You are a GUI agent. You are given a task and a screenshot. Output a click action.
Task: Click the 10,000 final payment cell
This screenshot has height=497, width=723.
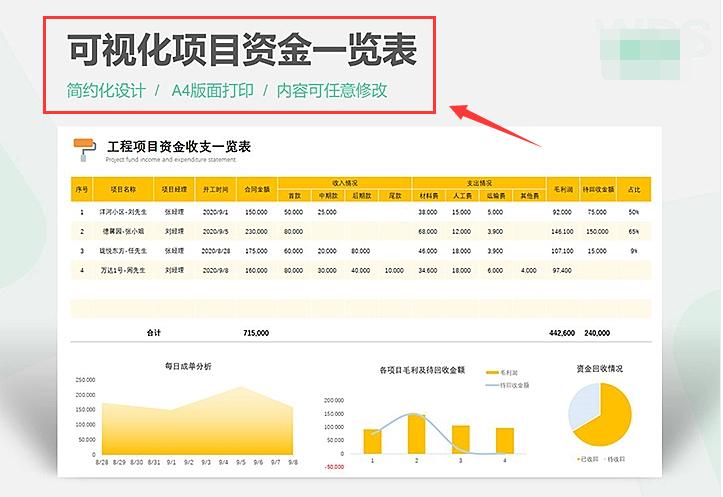394,270
